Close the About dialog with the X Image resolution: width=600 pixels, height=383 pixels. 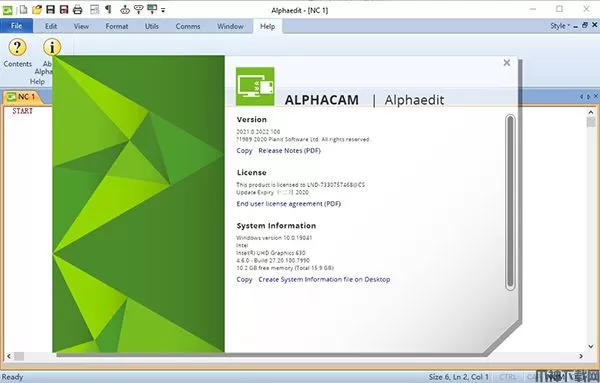coord(507,63)
